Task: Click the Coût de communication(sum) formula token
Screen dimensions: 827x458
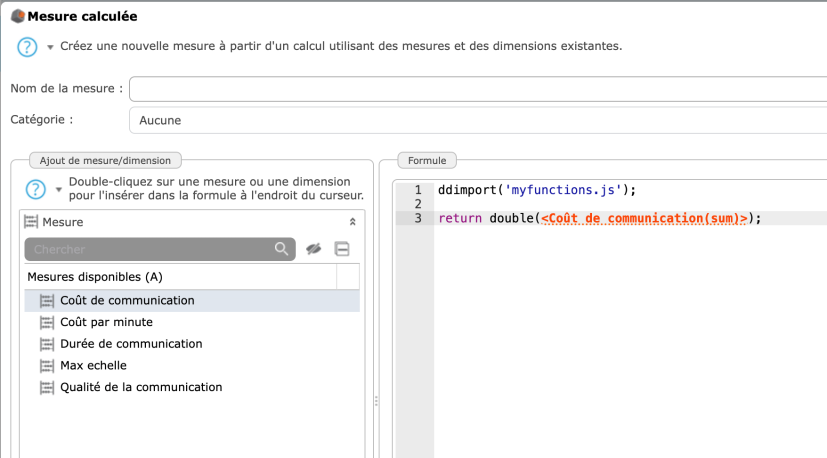Action: [x=645, y=218]
